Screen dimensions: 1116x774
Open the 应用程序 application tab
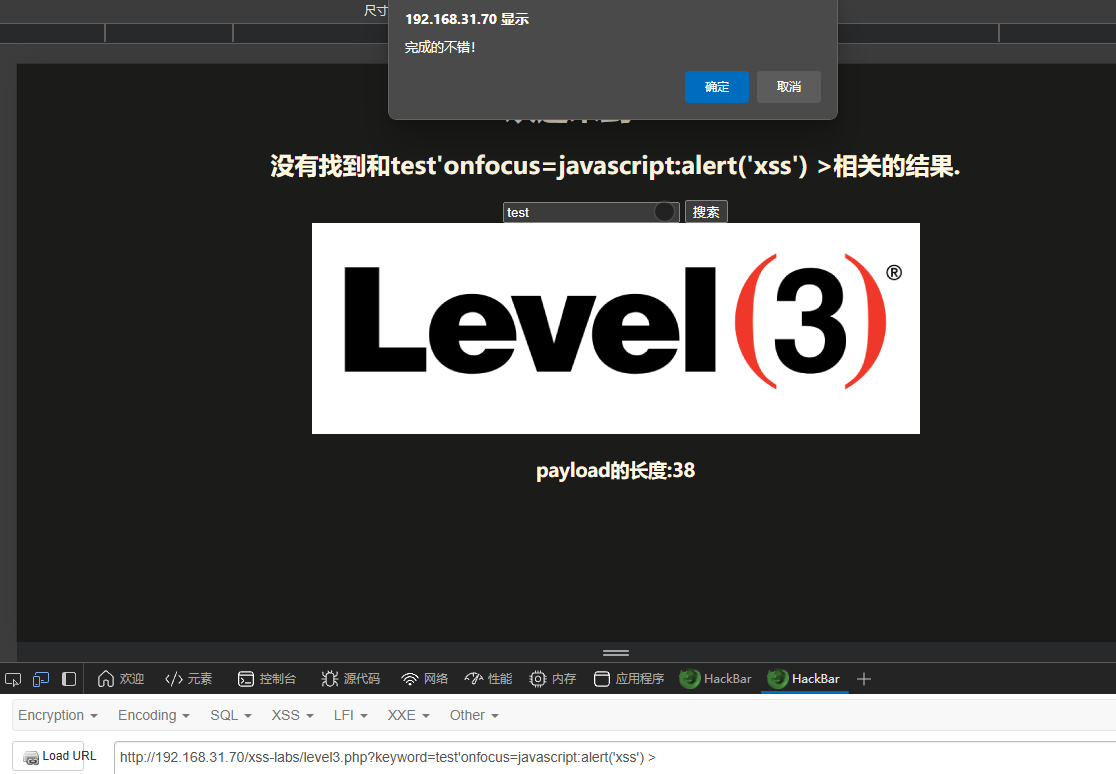coord(629,679)
